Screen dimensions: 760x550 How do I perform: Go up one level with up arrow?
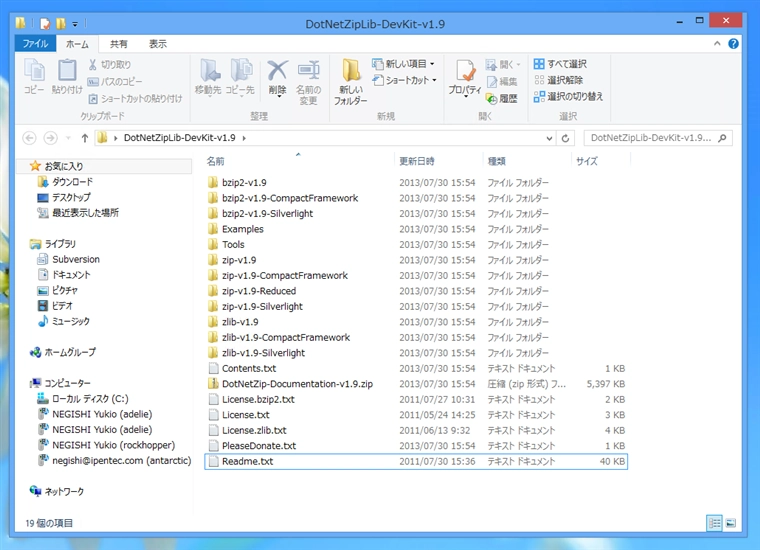point(85,138)
